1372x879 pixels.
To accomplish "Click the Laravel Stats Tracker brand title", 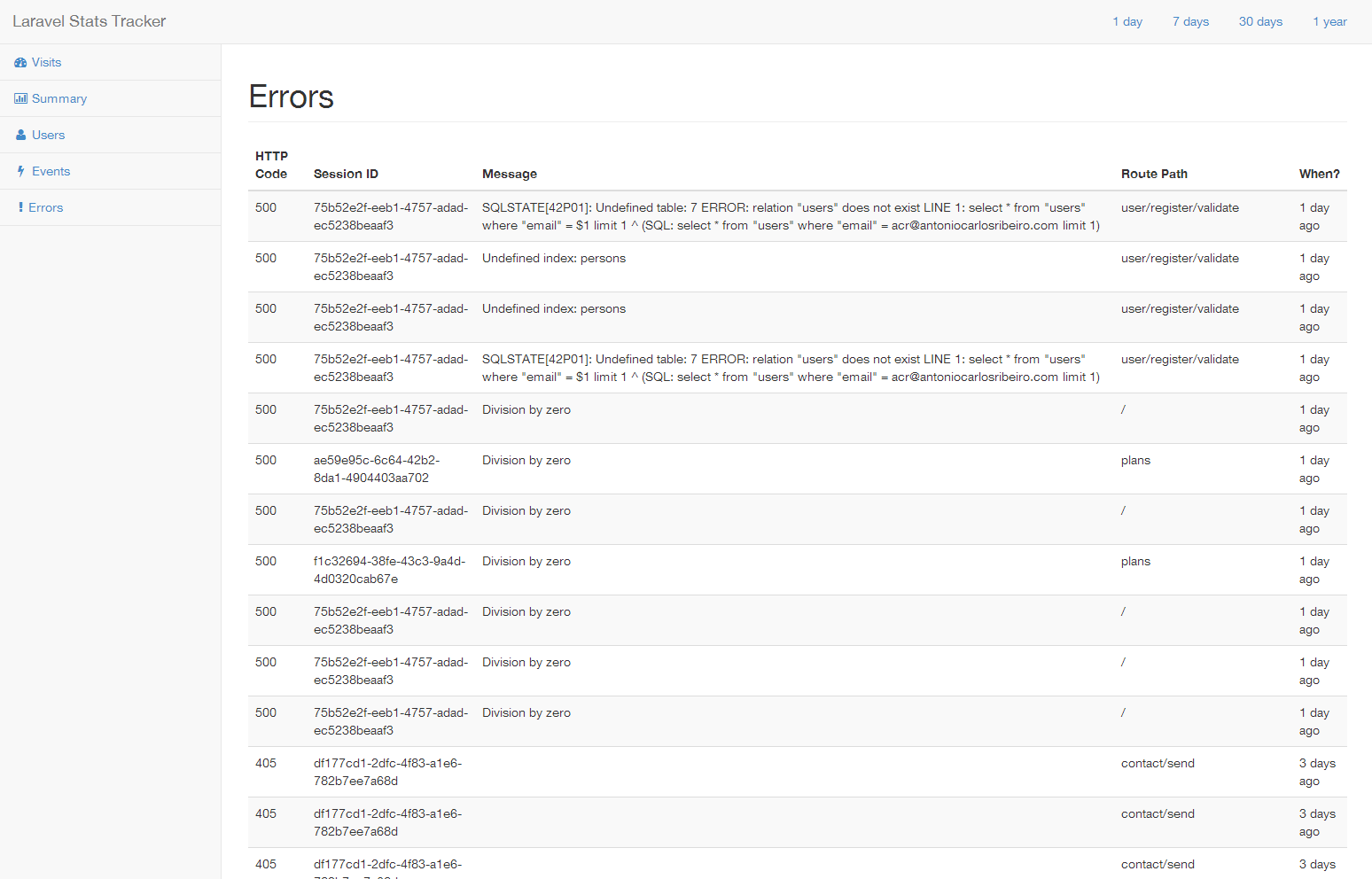I will [x=90, y=21].
